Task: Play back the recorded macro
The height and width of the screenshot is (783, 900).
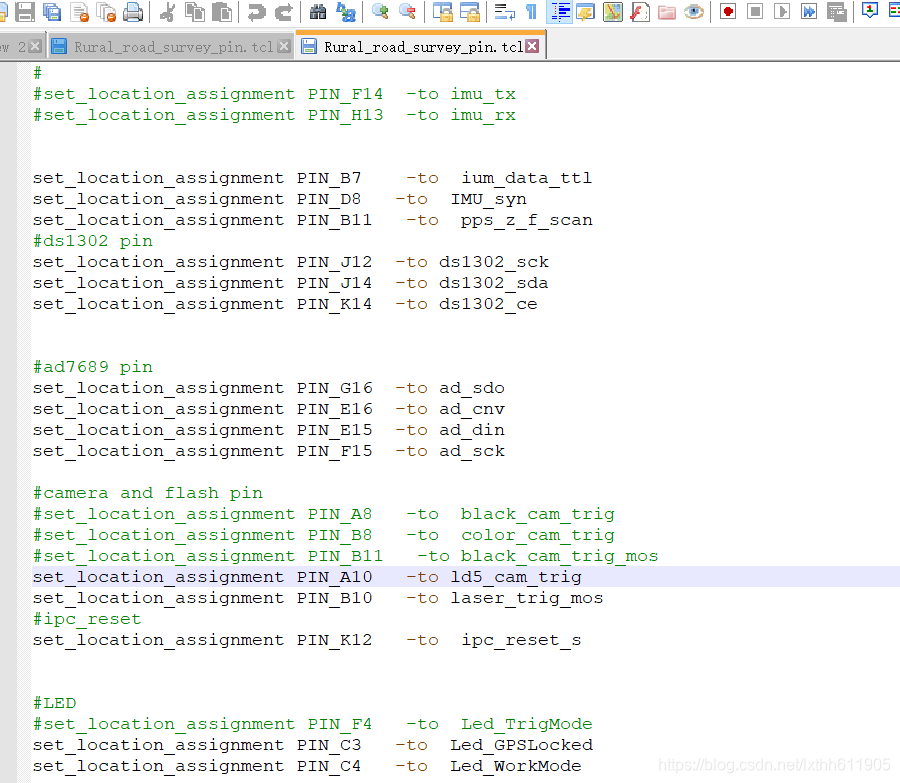Action: [782, 11]
